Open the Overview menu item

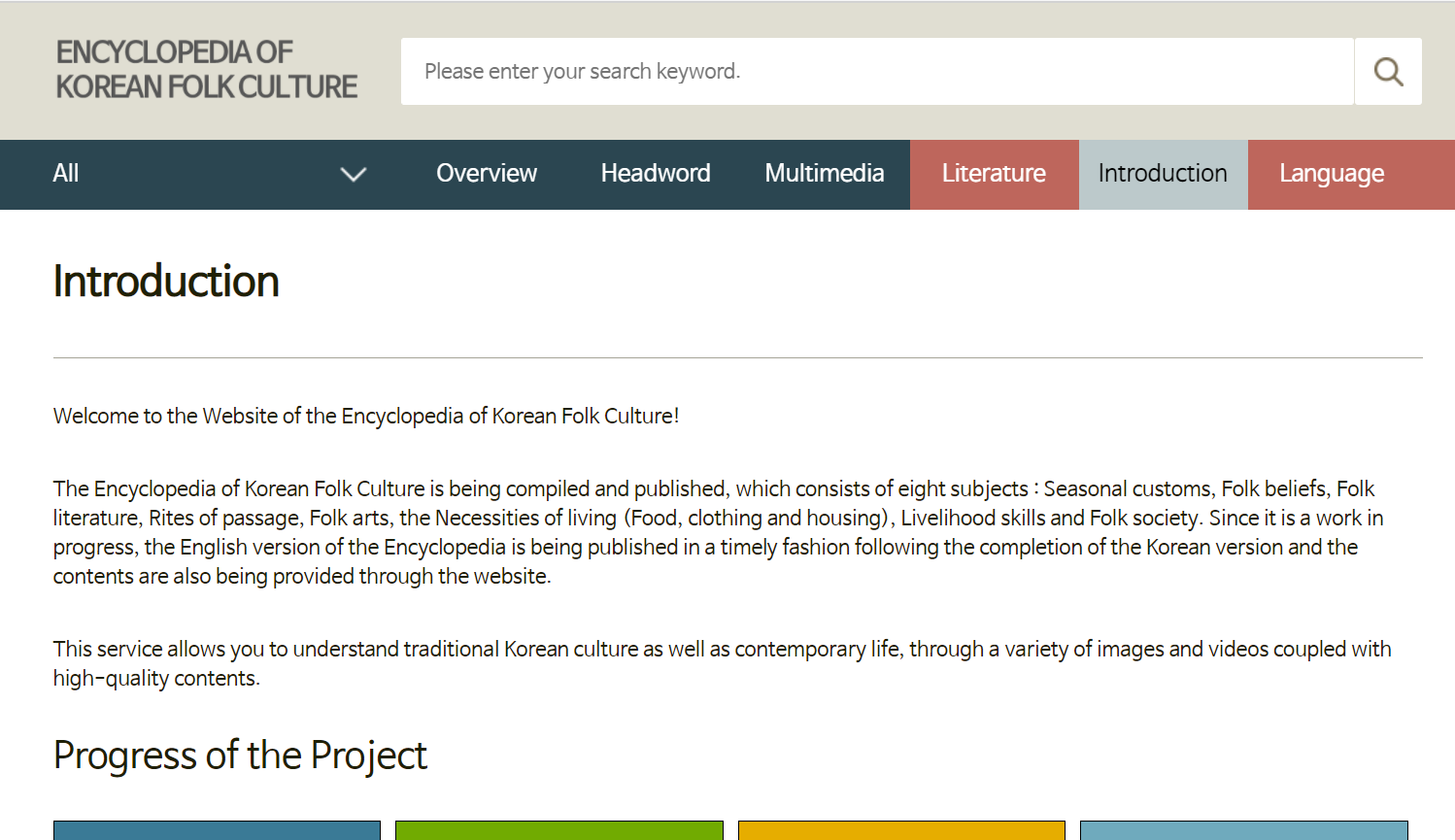click(487, 174)
